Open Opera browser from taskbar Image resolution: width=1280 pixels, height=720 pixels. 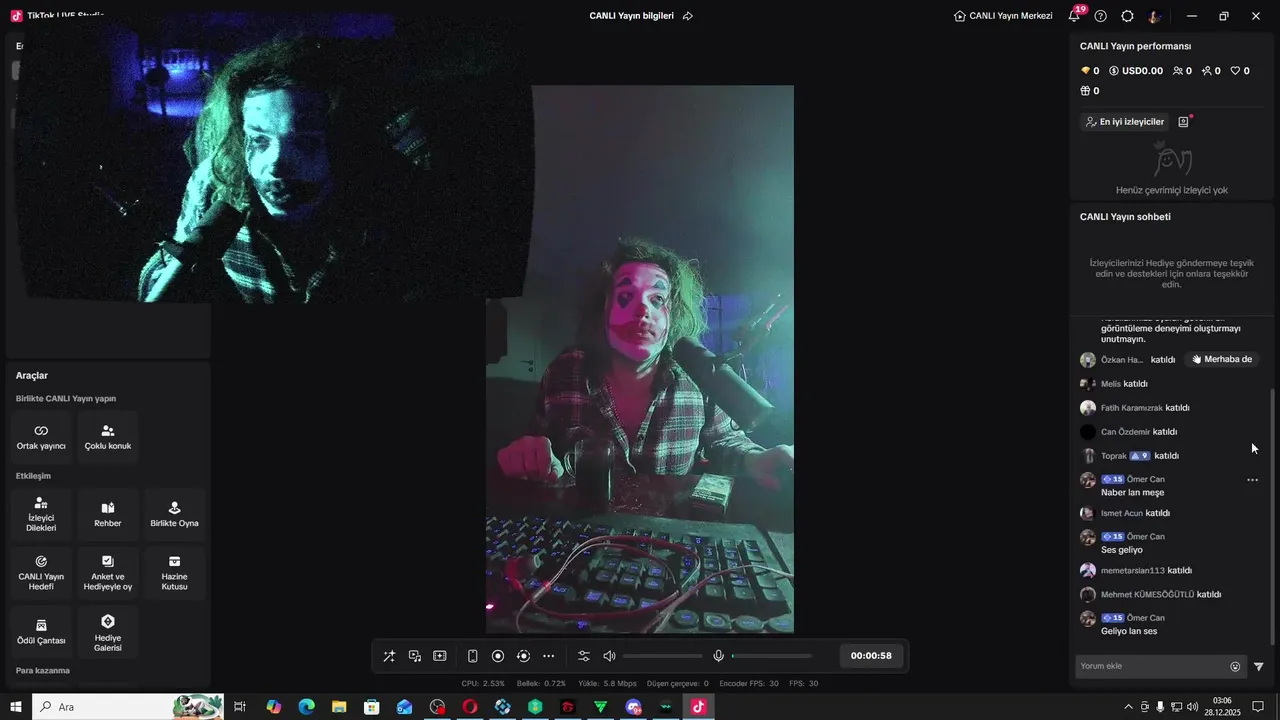tap(470, 707)
